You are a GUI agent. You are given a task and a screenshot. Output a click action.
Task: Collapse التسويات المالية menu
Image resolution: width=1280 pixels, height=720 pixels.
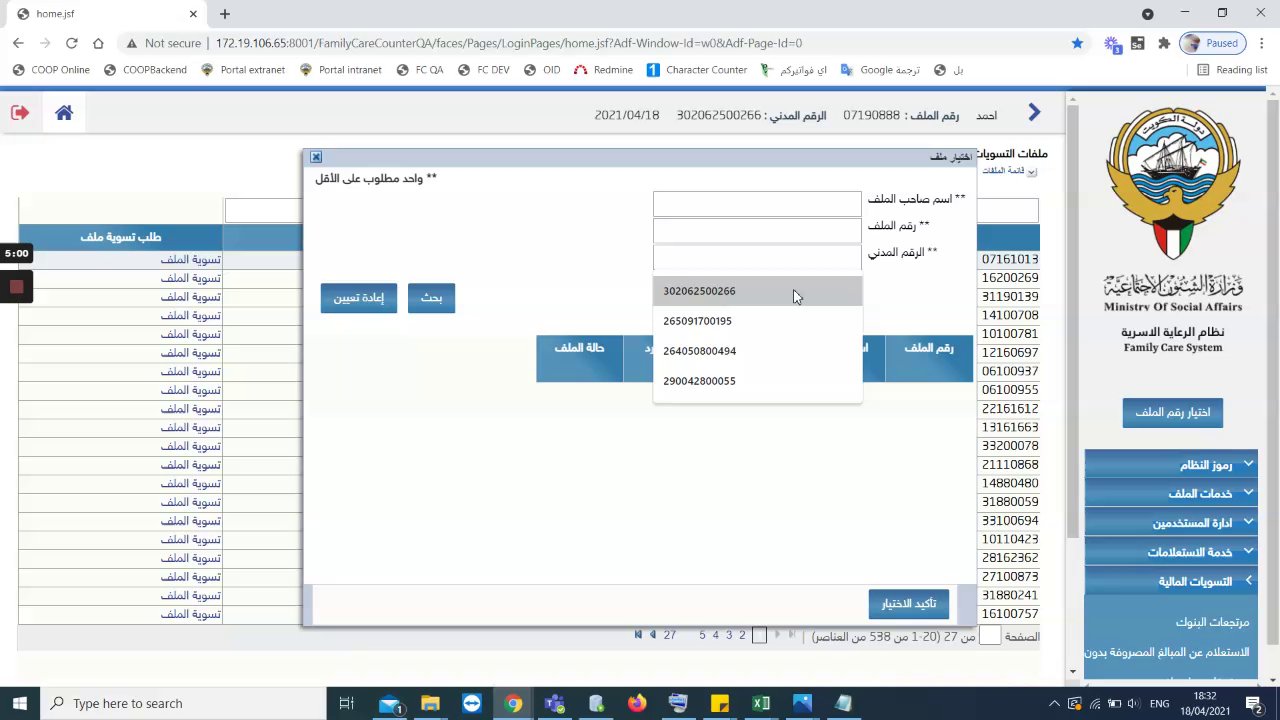pyautogui.click(x=1171, y=581)
